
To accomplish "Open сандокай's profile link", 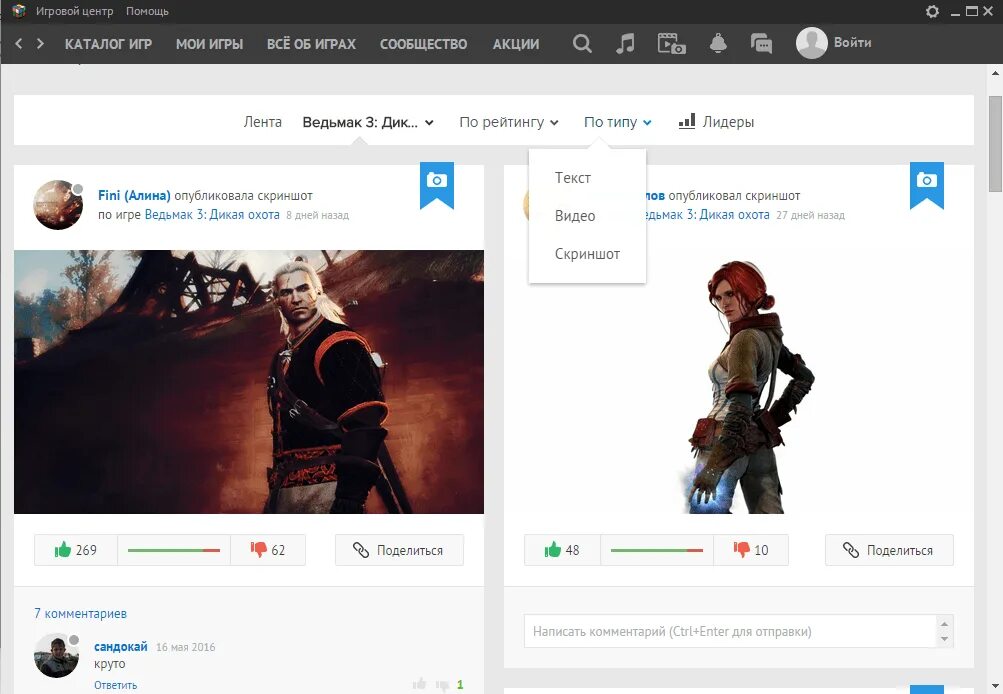I will (x=120, y=647).
